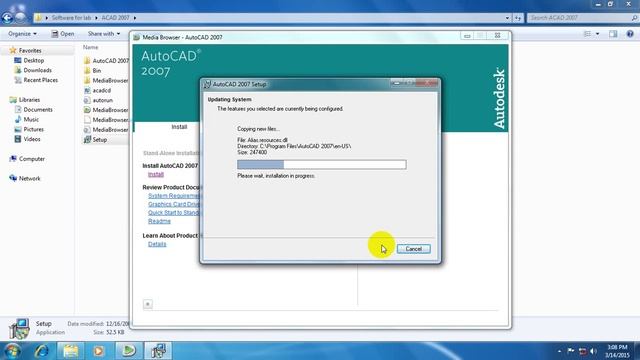640x360 pixels.
Task: Select the Bin folder in file list
Action: 97,70
